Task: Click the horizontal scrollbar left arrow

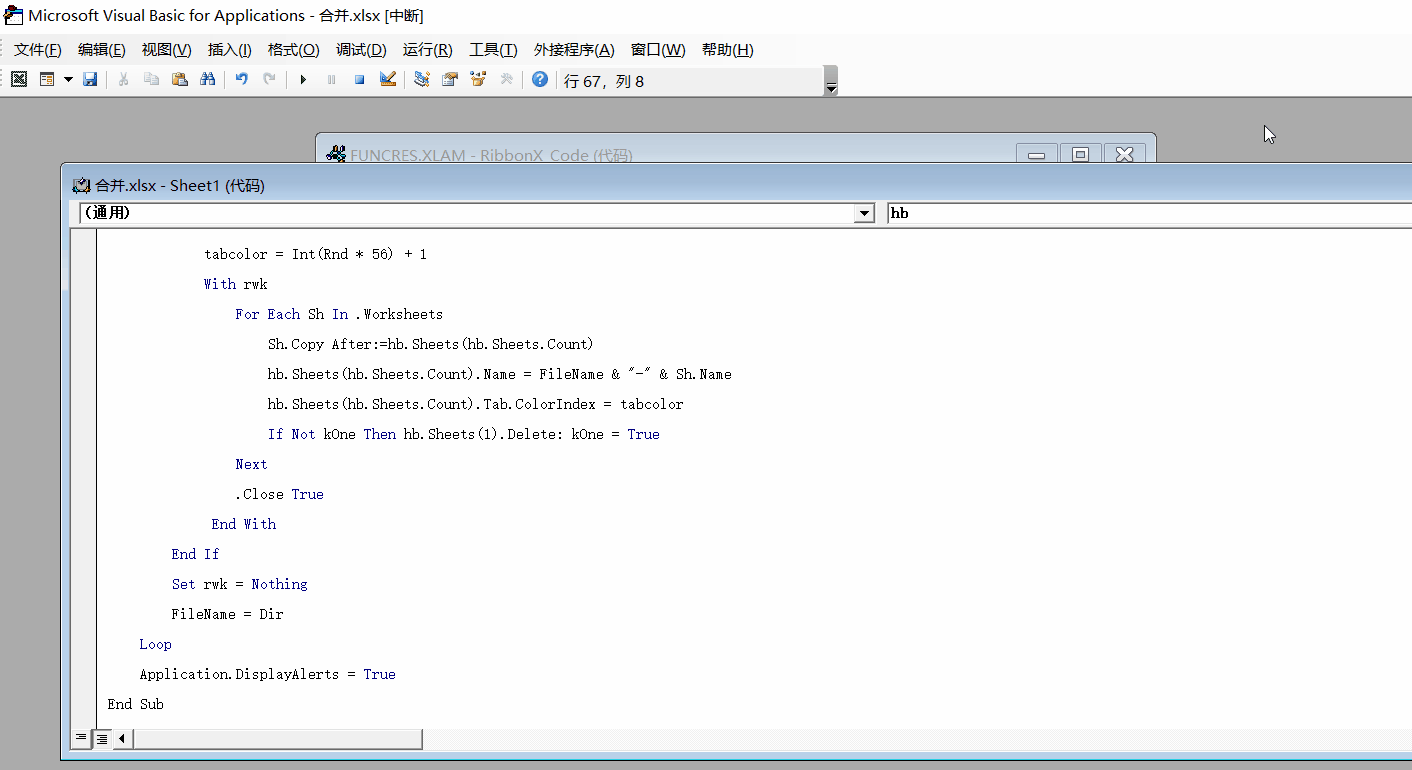Action: pyautogui.click(x=123, y=739)
